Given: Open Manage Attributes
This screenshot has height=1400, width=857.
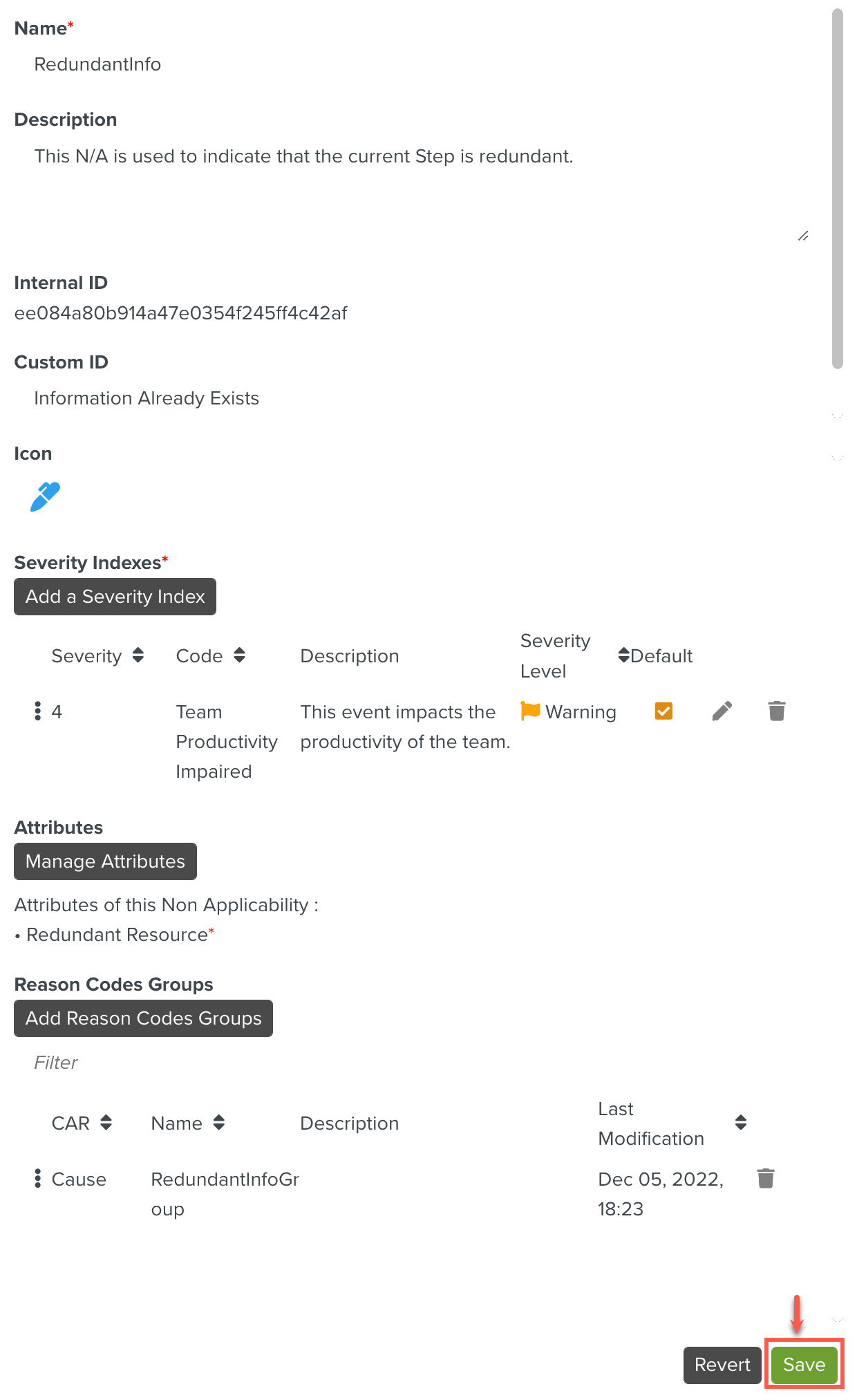Looking at the screenshot, I should [x=105, y=861].
